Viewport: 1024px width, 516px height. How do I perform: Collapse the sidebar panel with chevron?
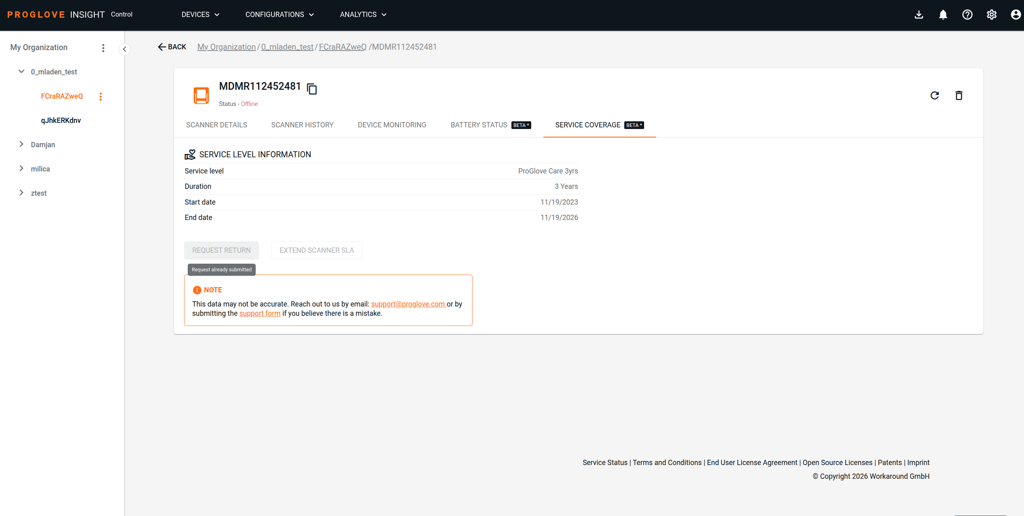124,49
